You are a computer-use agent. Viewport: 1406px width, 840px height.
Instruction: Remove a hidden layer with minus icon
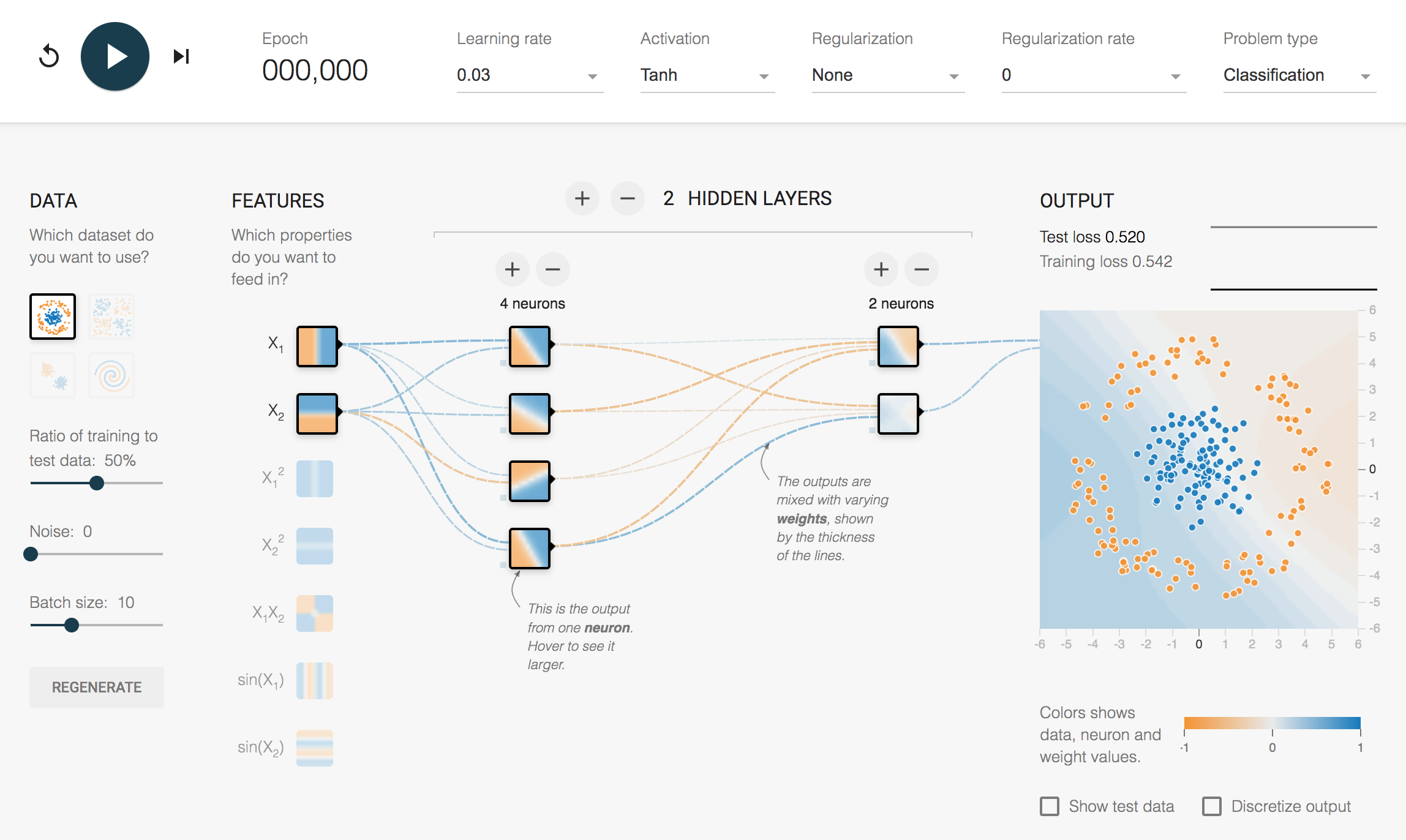click(x=627, y=198)
